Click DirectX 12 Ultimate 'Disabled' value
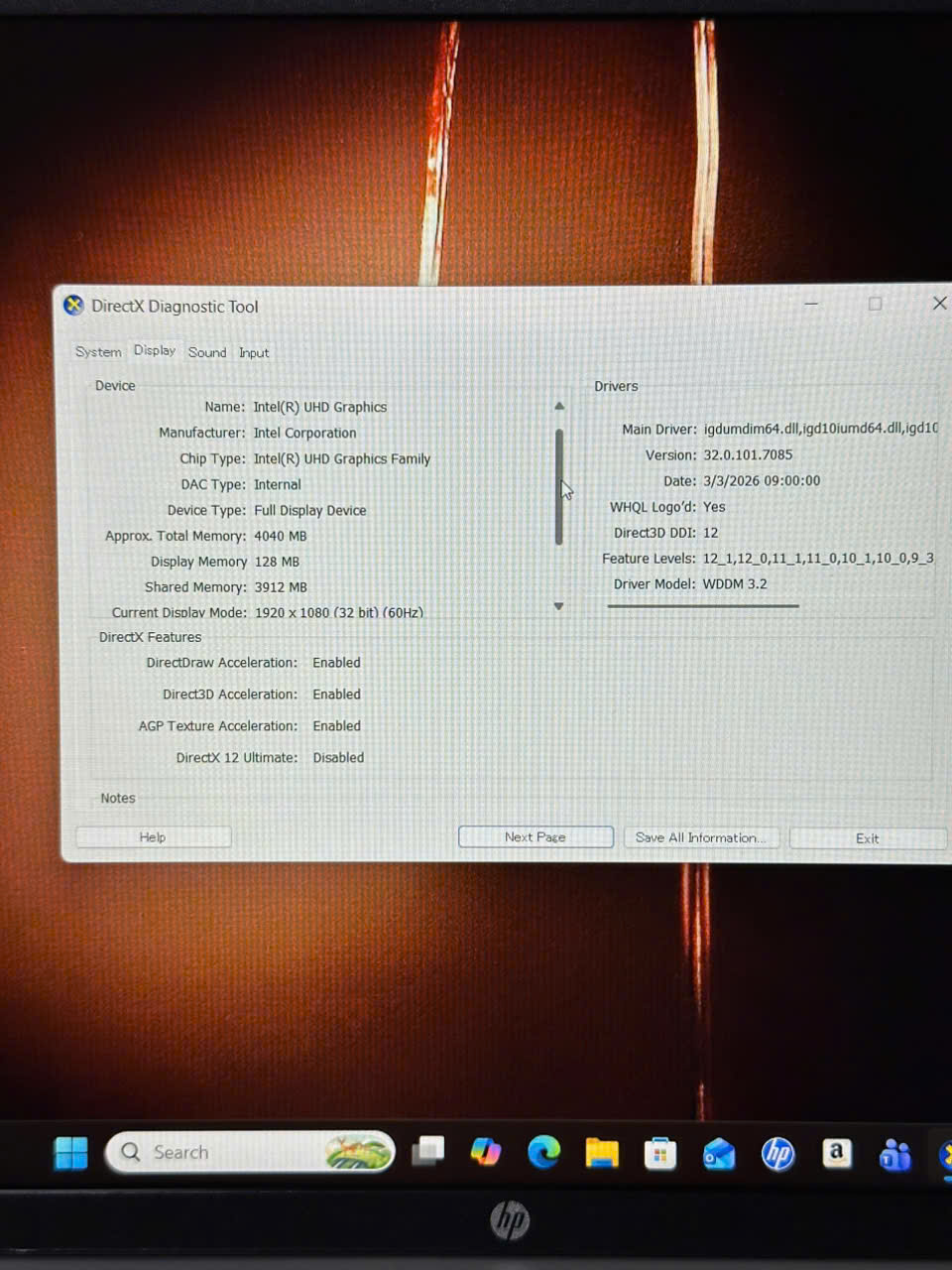 pyautogui.click(x=339, y=758)
